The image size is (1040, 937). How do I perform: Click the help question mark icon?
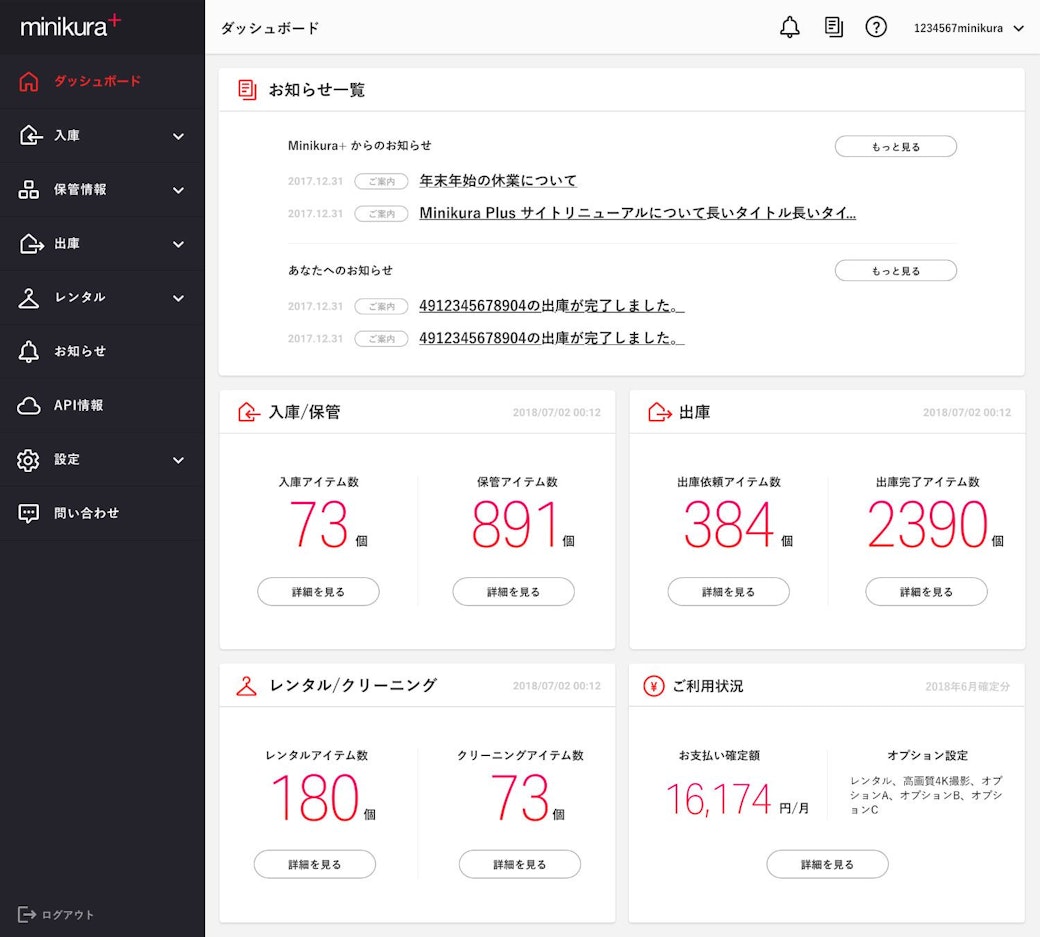pyautogui.click(x=876, y=28)
